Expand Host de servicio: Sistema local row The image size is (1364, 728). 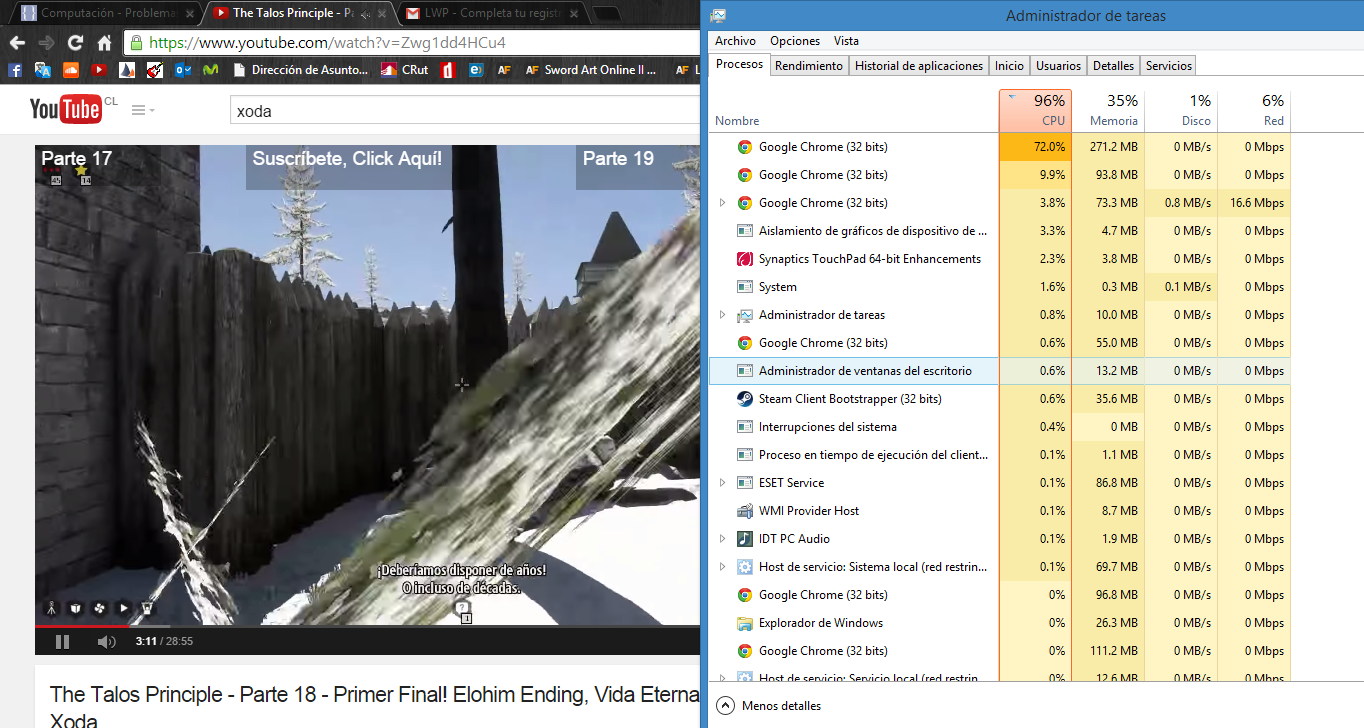pos(722,567)
